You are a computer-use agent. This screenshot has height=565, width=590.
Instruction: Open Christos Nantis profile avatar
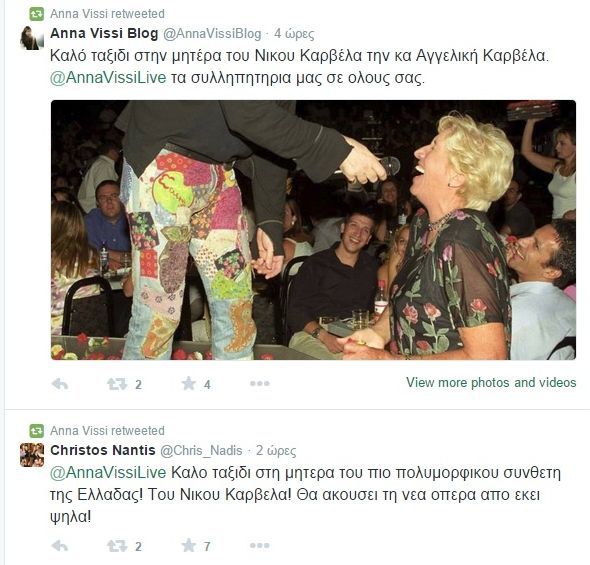point(32,455)
